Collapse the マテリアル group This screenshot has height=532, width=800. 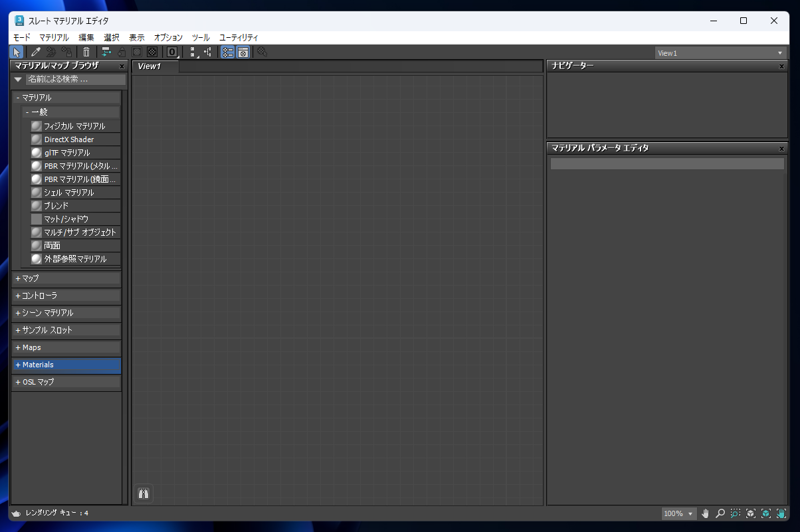66,97
